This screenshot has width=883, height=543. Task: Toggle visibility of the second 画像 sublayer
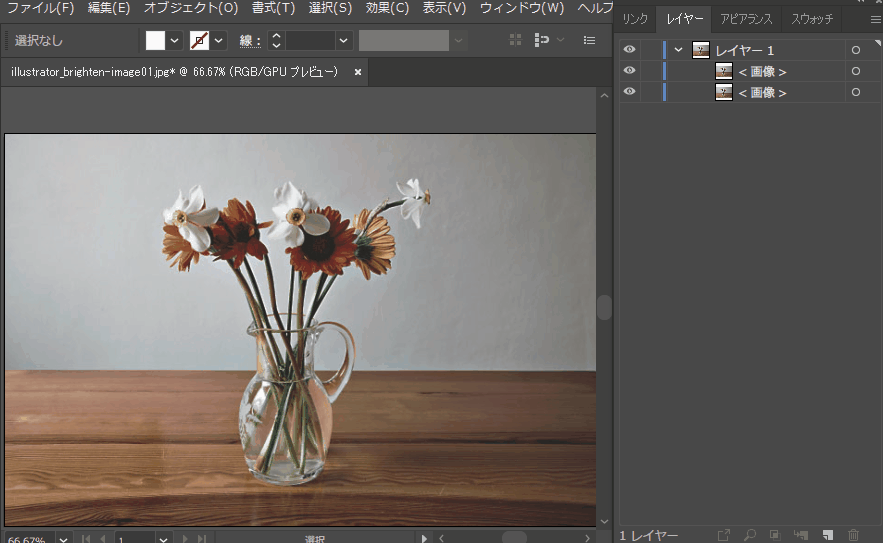click(x=629, y=92)
